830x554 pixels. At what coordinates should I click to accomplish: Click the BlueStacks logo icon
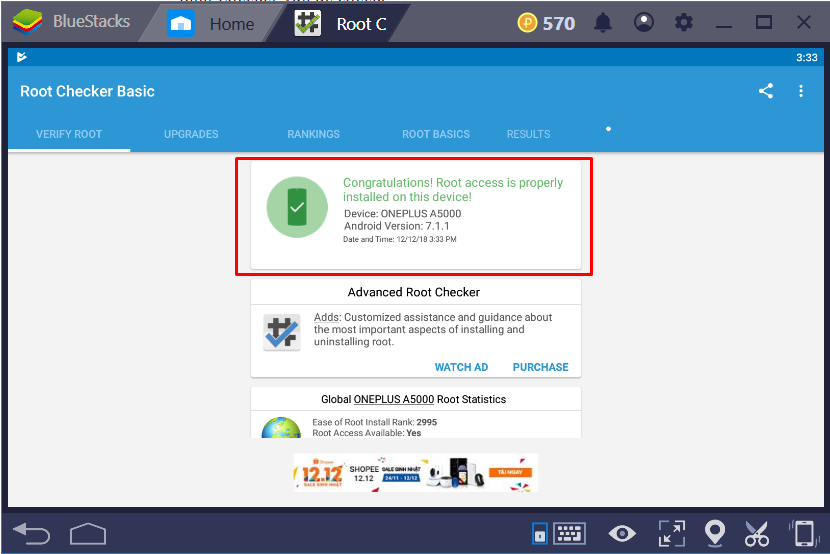(x=28, y=22)
